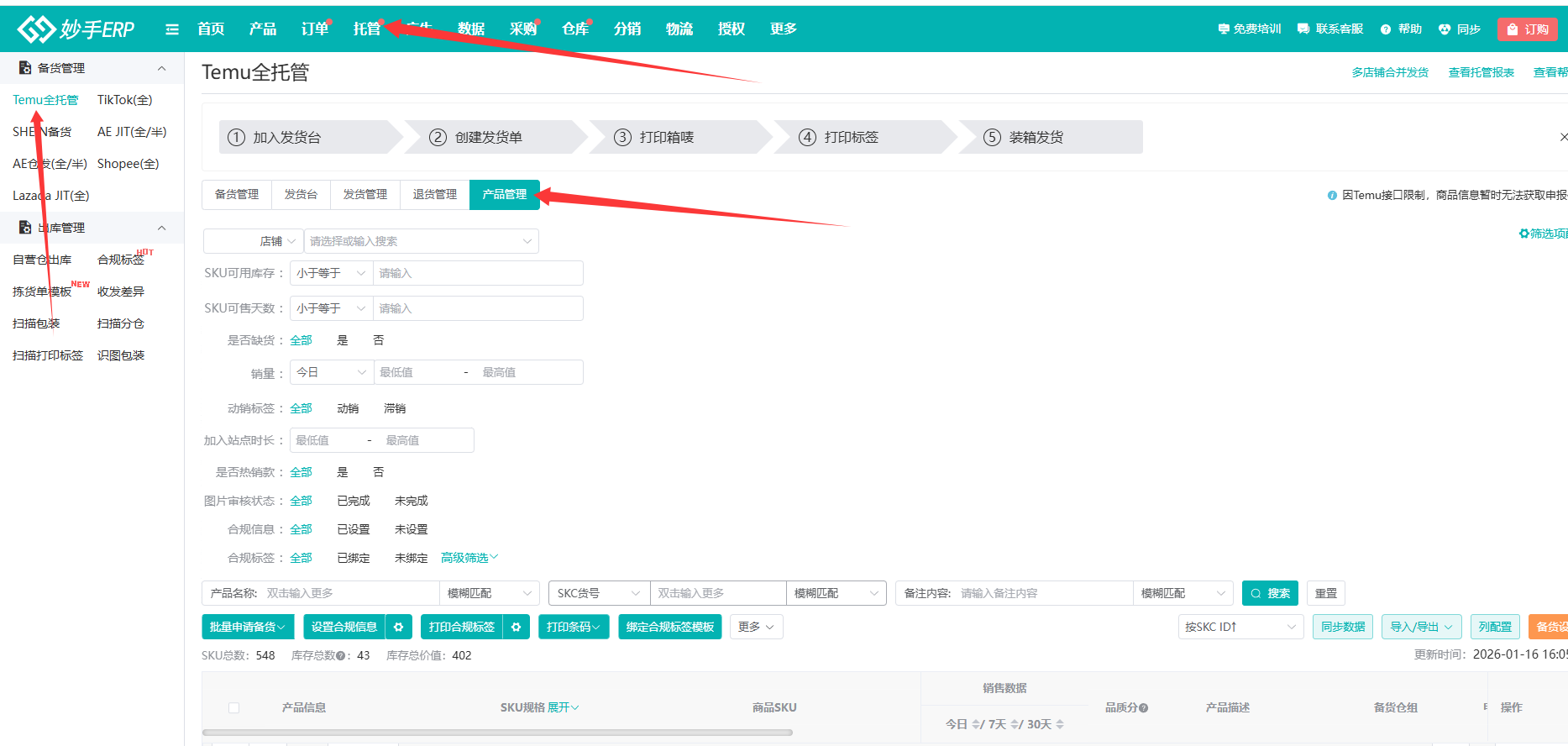Expand 高级筛选 advanced filters
Viewport: 1568px width, 746px height.
tap(469, 558)
